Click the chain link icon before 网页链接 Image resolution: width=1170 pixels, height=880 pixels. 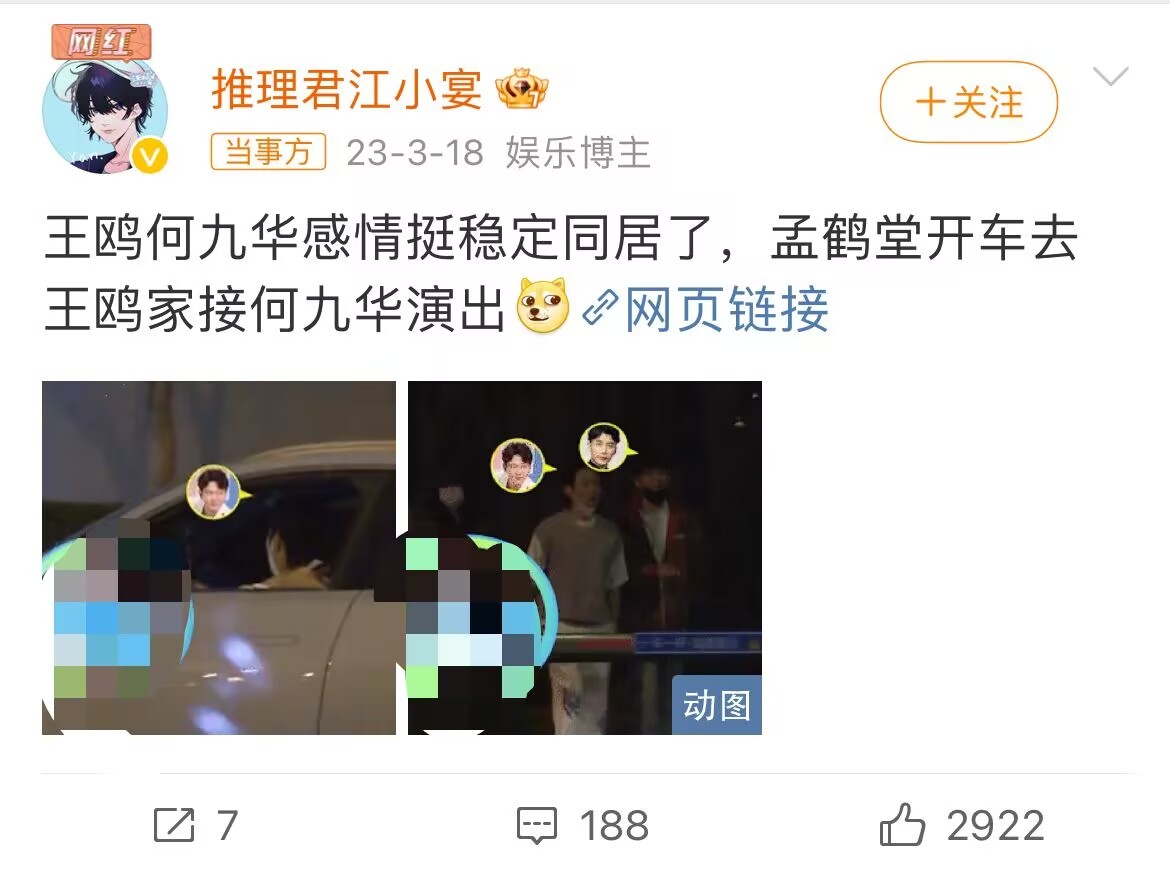point(600,308)
